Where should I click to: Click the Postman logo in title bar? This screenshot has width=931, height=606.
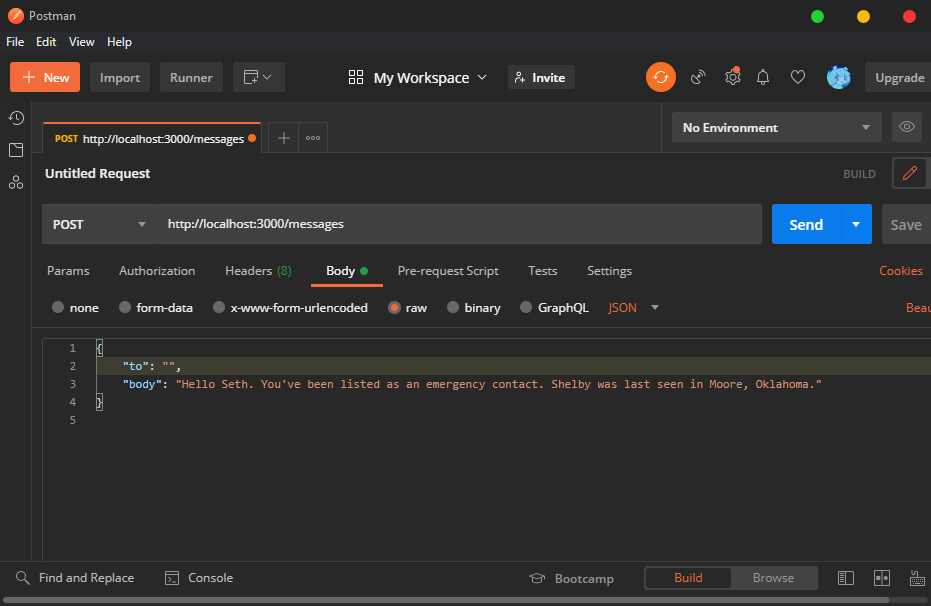pos(16,16)
